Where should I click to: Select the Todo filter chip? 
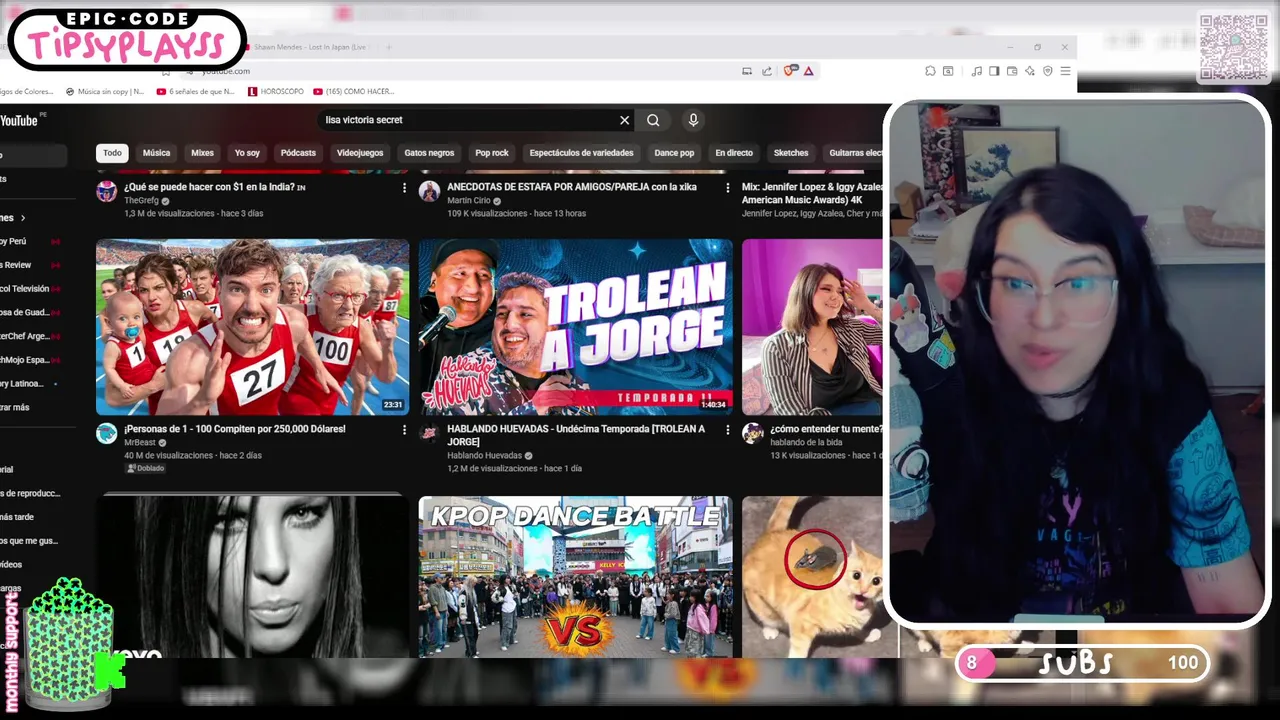pyautogui.click(x=112, y=153)
